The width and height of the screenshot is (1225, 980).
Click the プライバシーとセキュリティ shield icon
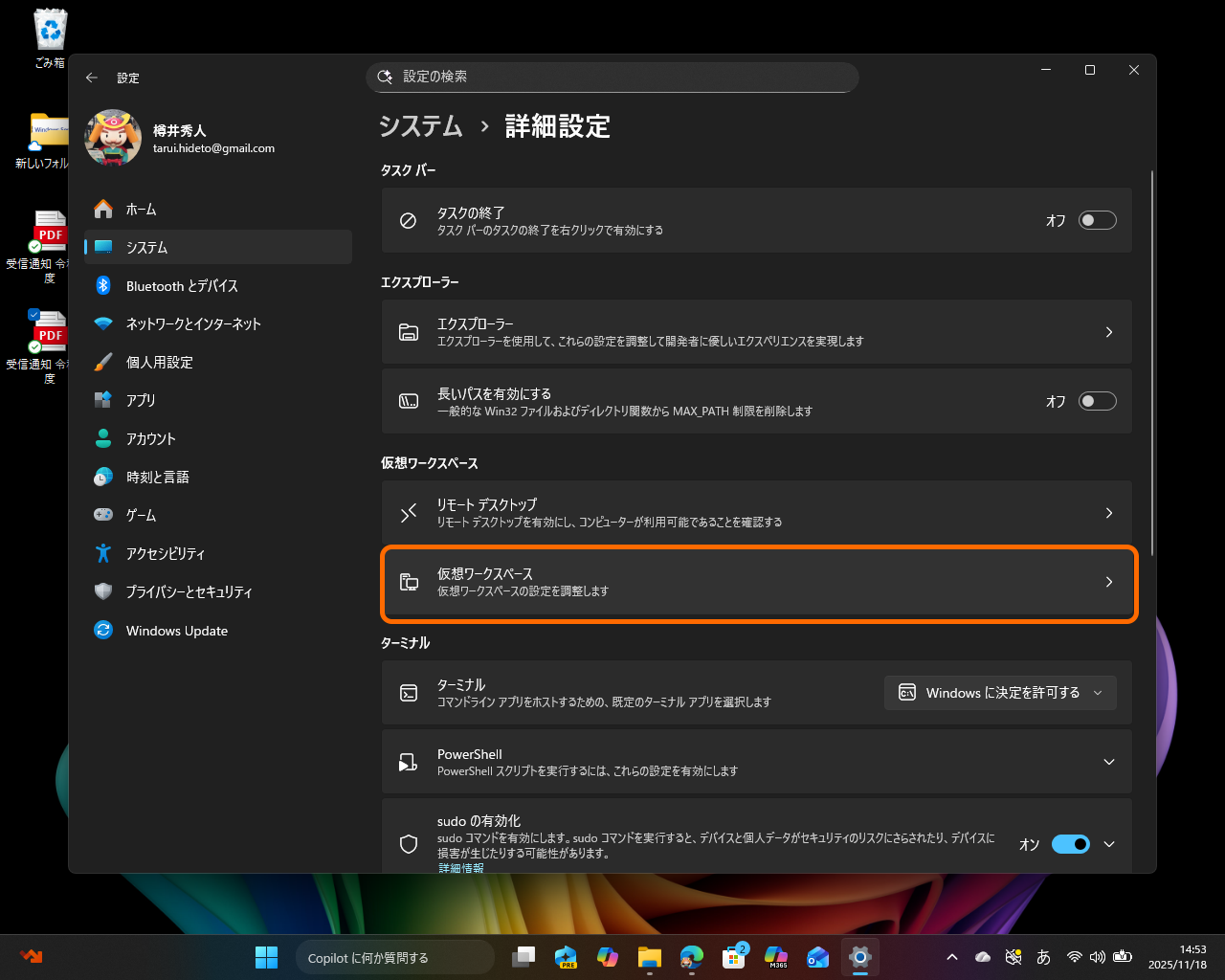click(103, 591)
